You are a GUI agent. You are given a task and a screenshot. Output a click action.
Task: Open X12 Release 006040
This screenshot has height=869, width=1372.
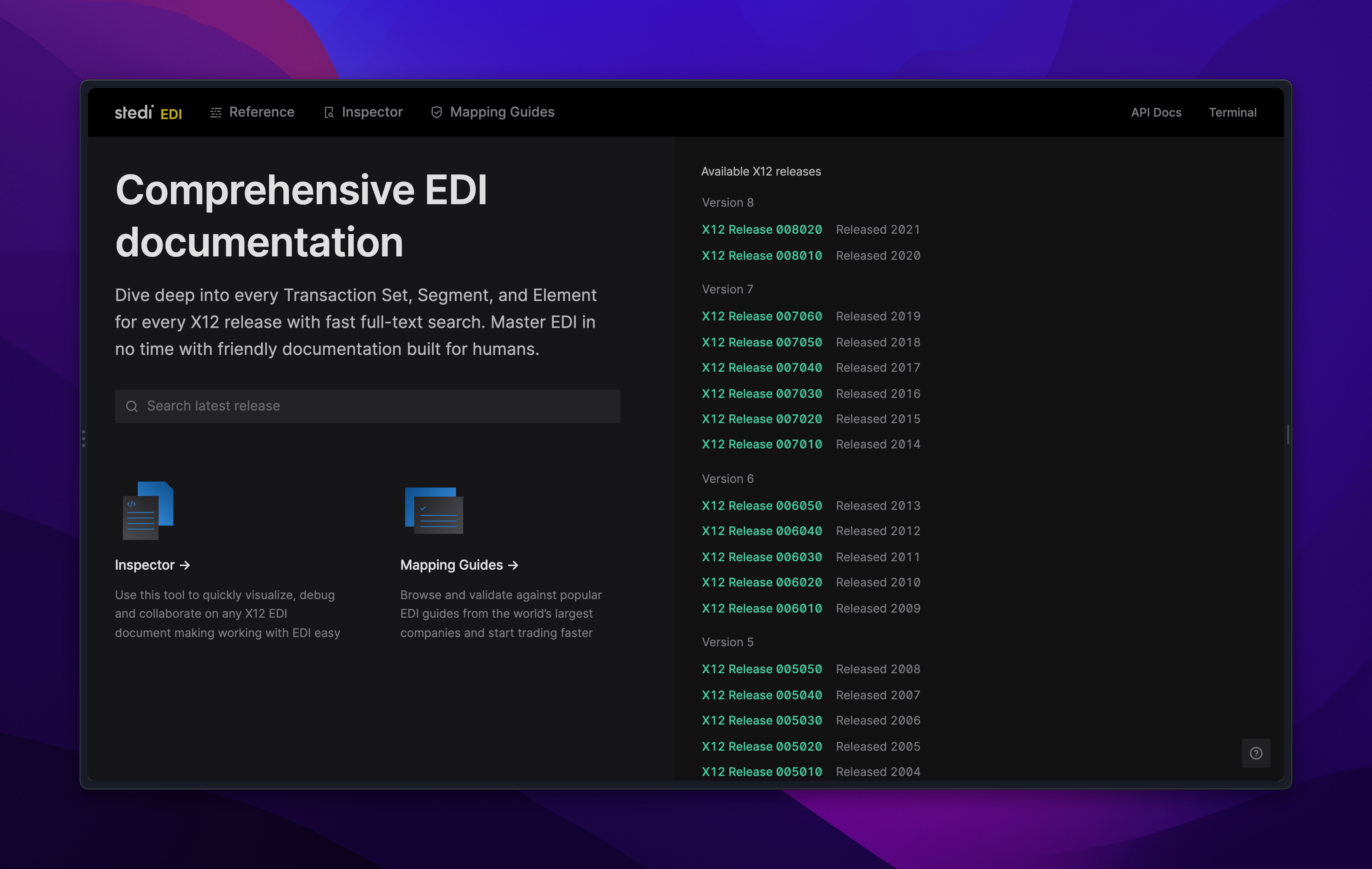coord(762,531)
